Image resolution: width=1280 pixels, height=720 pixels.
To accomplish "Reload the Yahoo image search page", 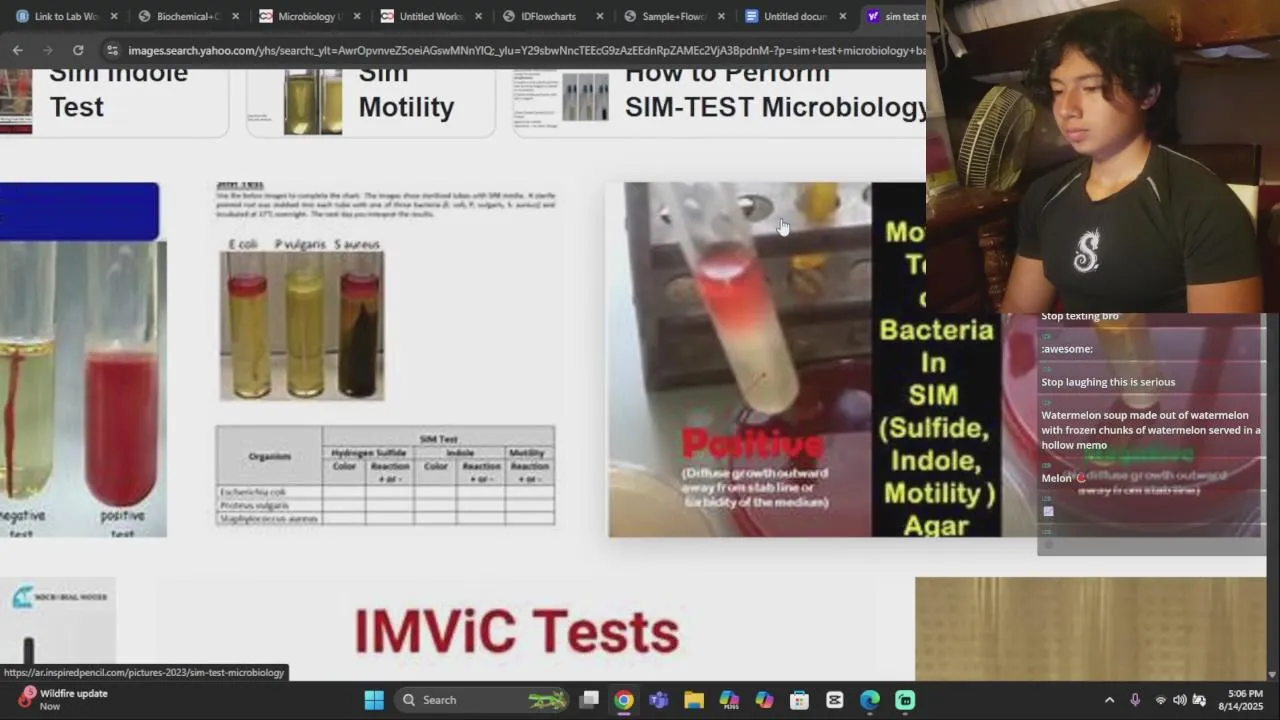I will [78, 50].
